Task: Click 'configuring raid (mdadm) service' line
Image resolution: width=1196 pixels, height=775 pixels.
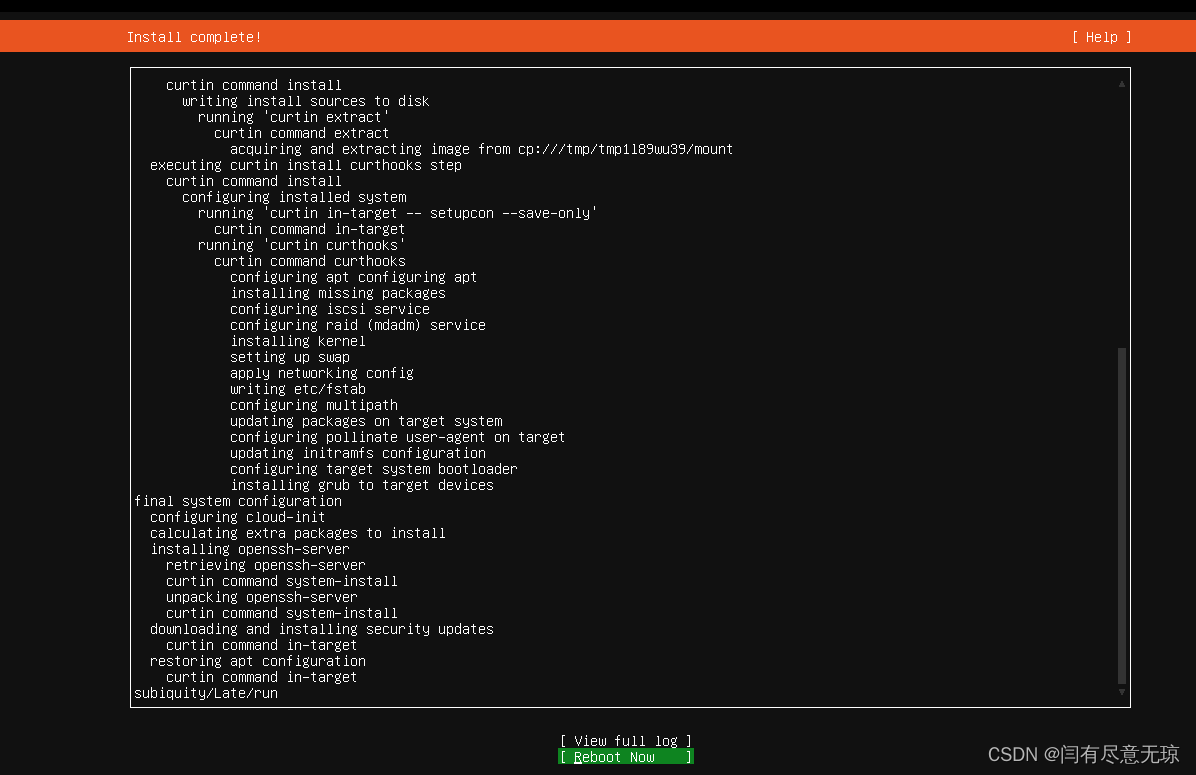Action: coord(358,324)
